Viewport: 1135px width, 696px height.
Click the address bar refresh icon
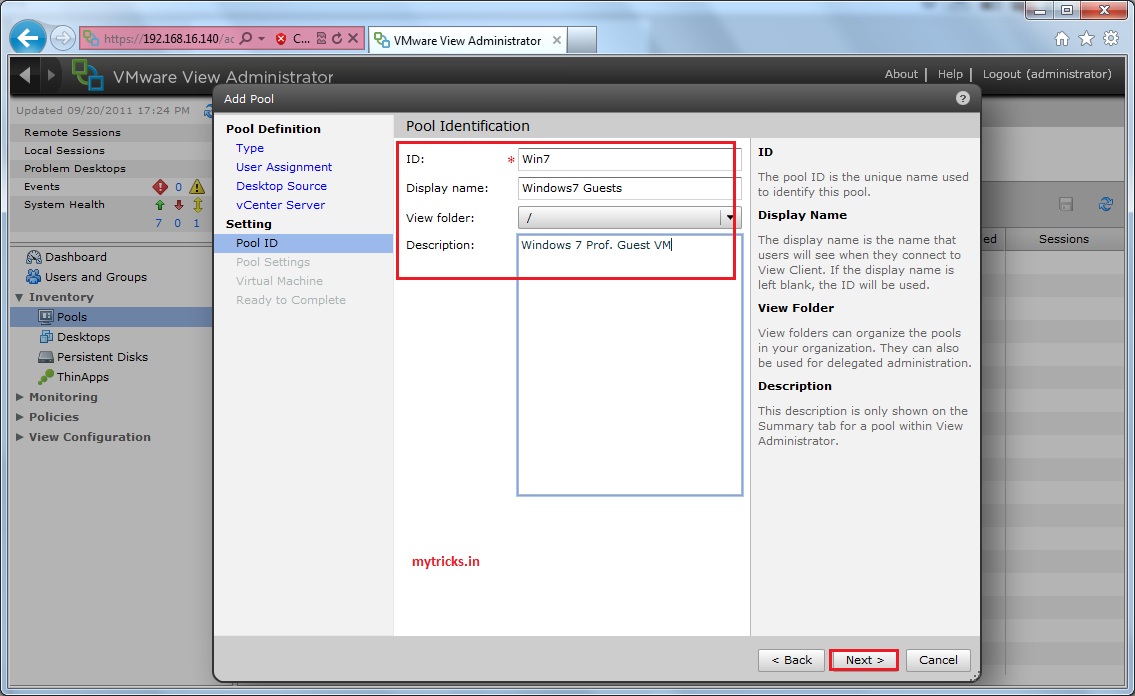tap(337, 38)
